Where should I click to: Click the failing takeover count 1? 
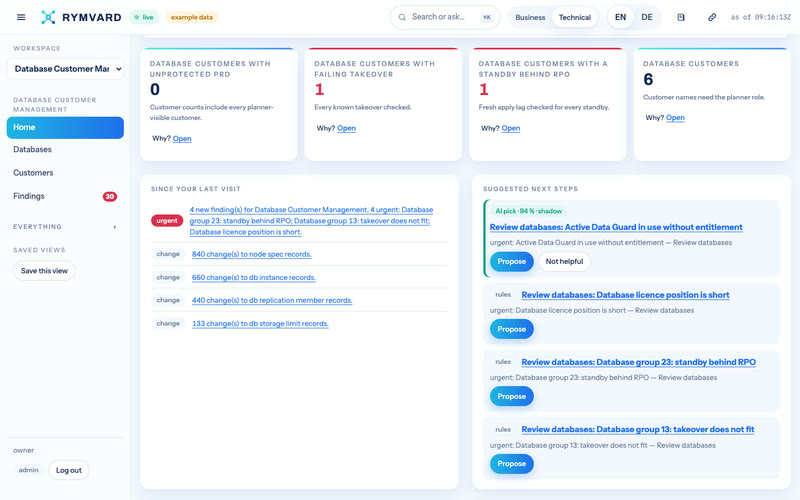pyautogui.click(x=319, y=90)
